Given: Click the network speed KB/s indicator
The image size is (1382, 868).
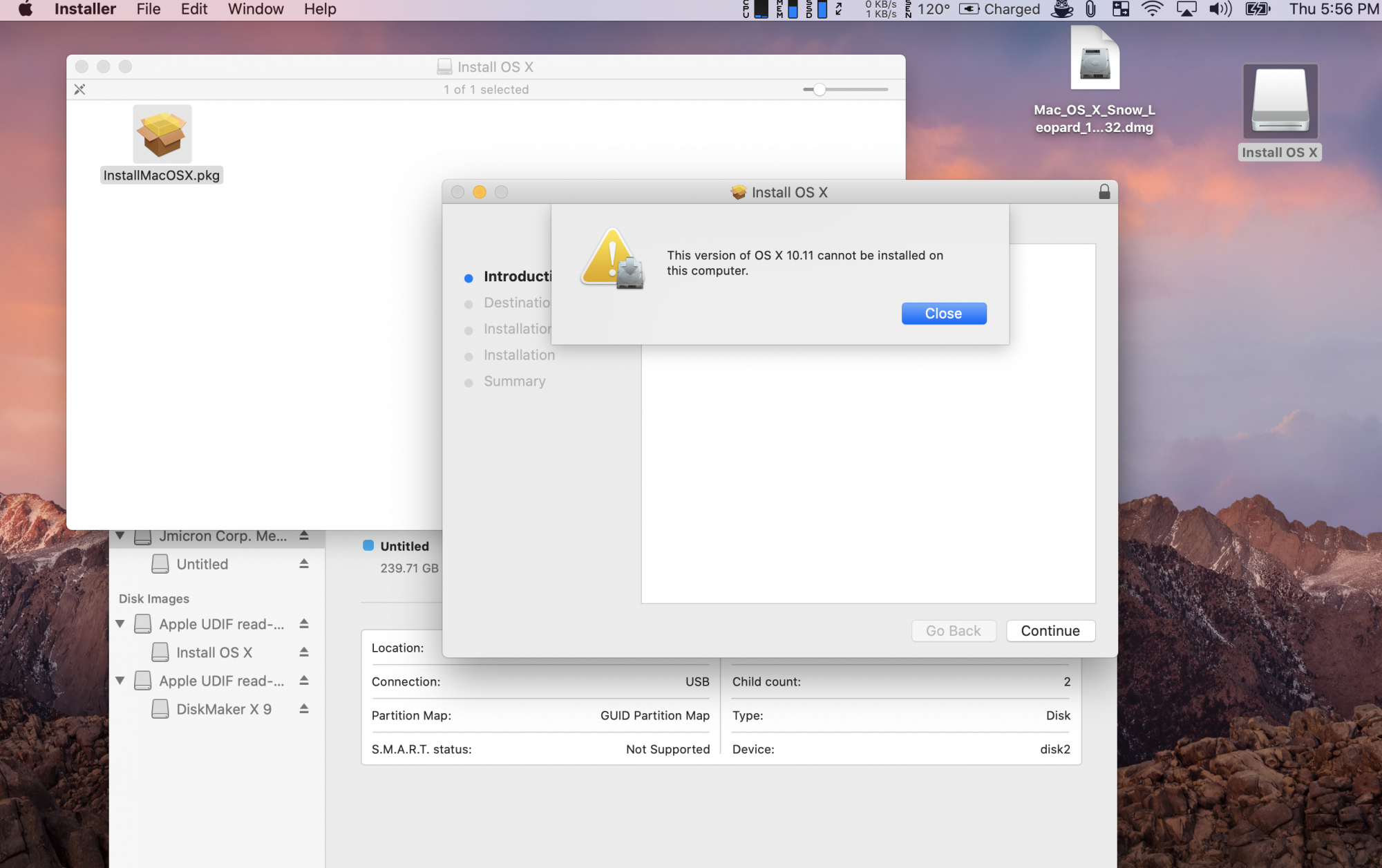Looking at the screenshot, I should tap(881, 9).
